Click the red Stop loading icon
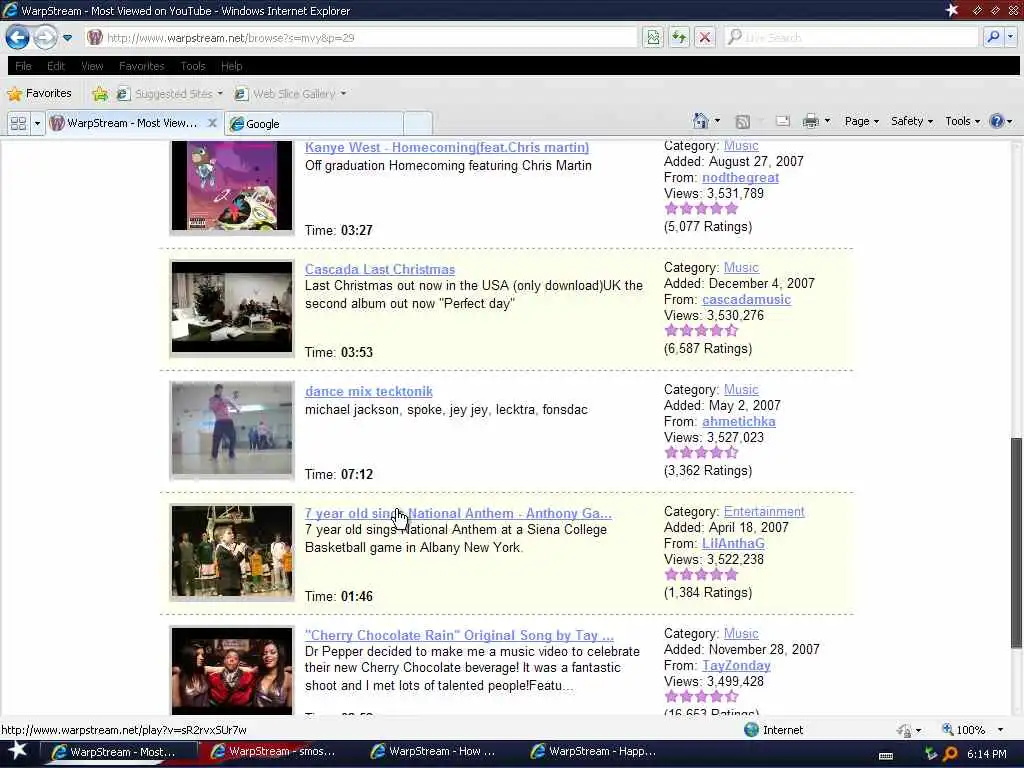 point(705,37)
